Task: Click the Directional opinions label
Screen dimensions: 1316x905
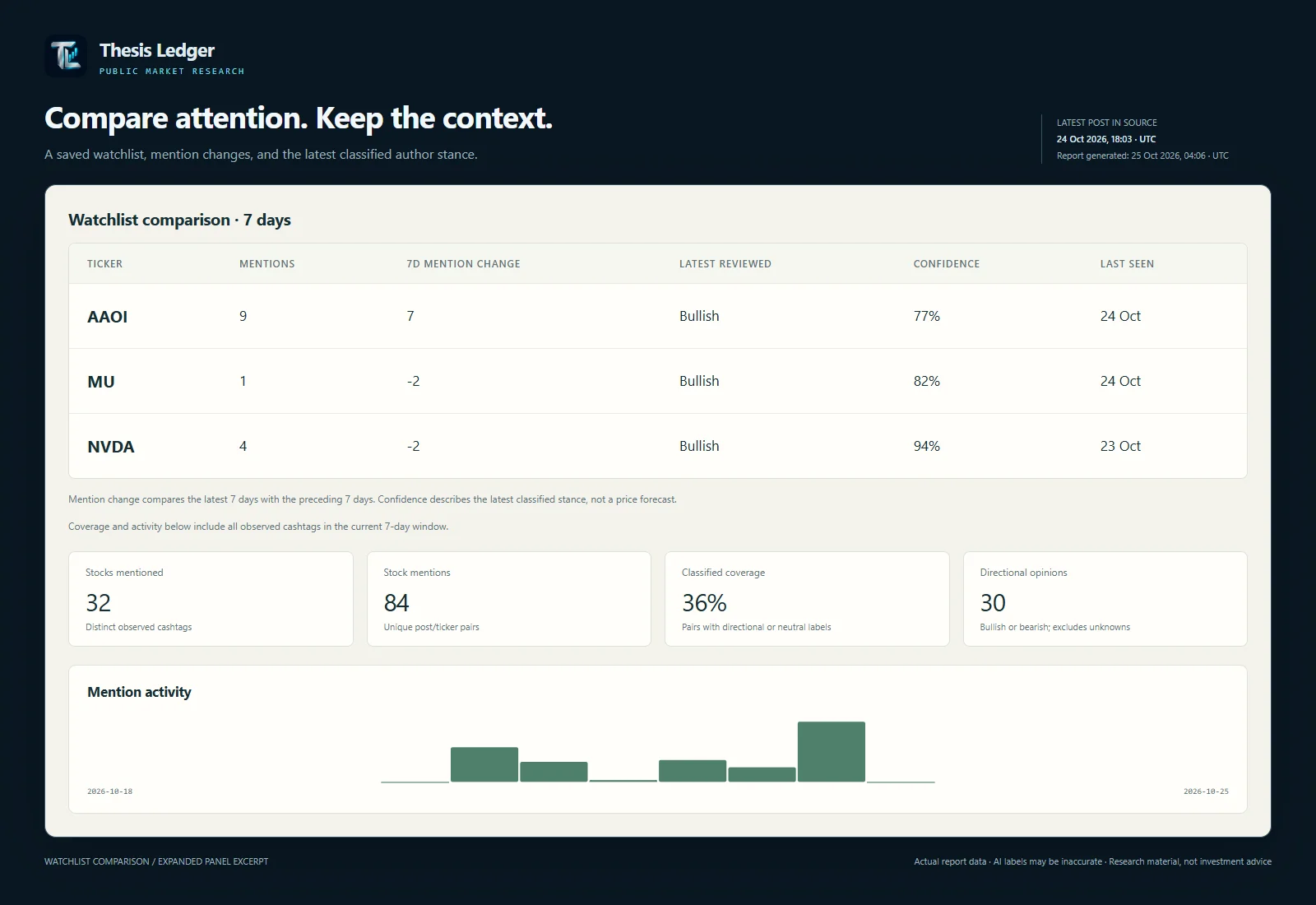Action: [1023, 573]
